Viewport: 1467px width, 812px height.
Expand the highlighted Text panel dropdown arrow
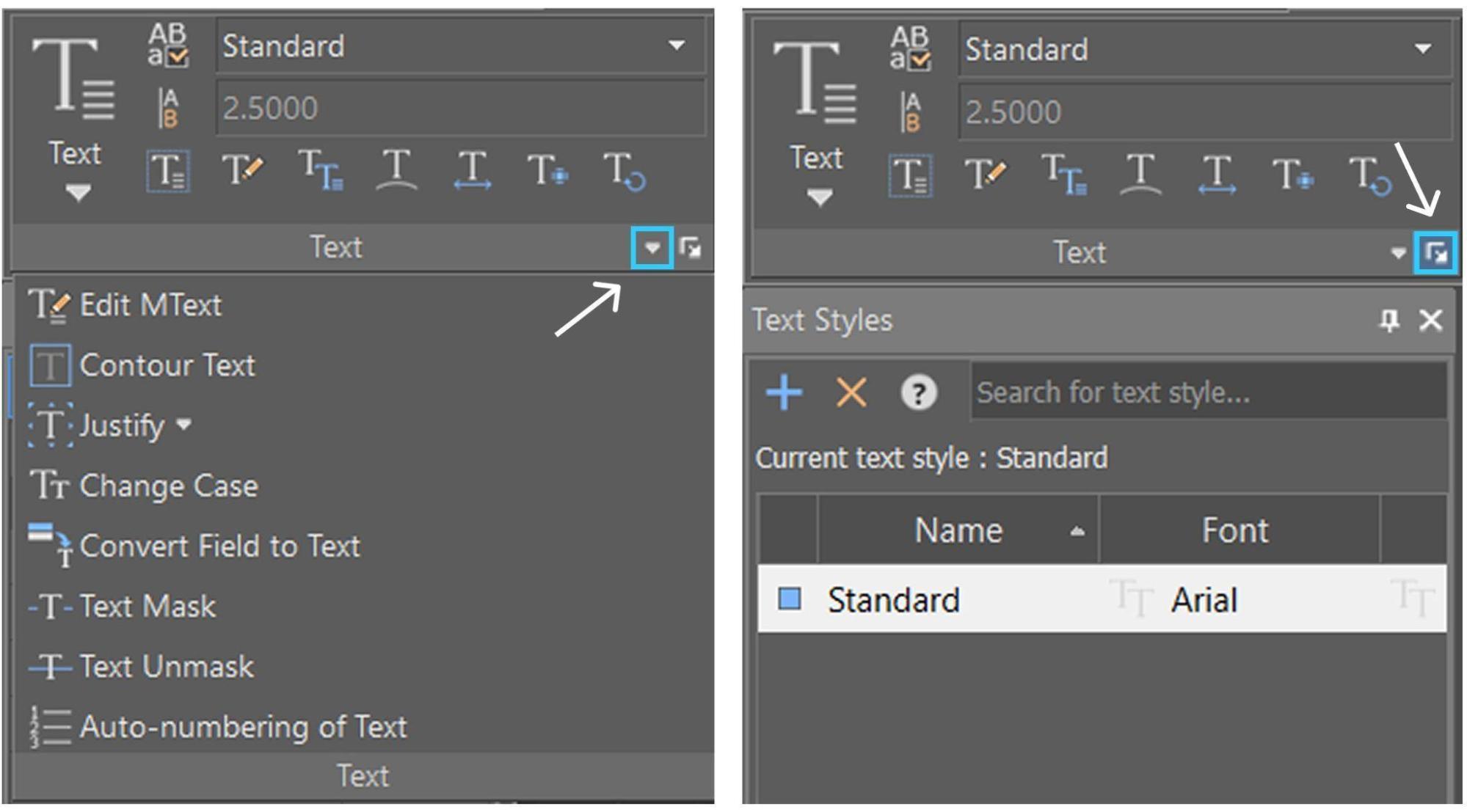[x=652, y=249]
